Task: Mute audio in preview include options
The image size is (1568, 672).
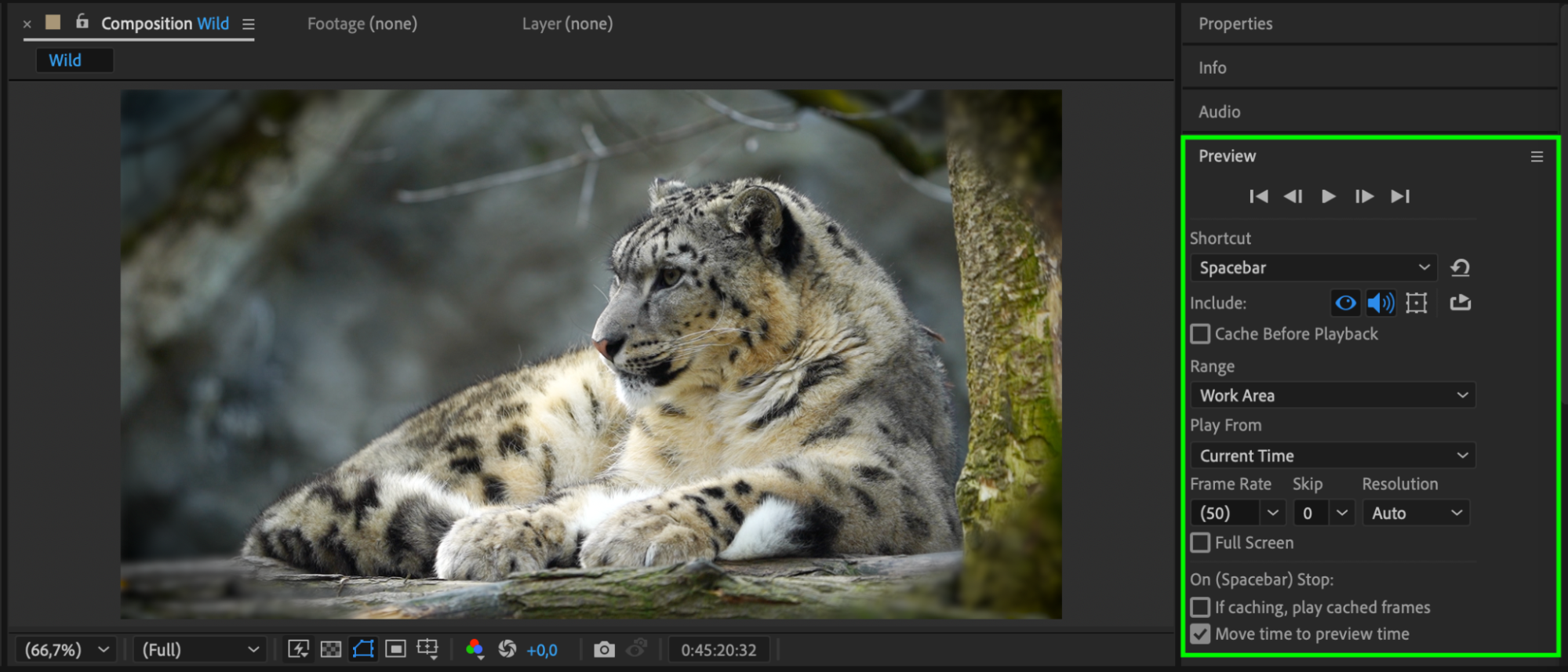Action: tap(1381, 303)
